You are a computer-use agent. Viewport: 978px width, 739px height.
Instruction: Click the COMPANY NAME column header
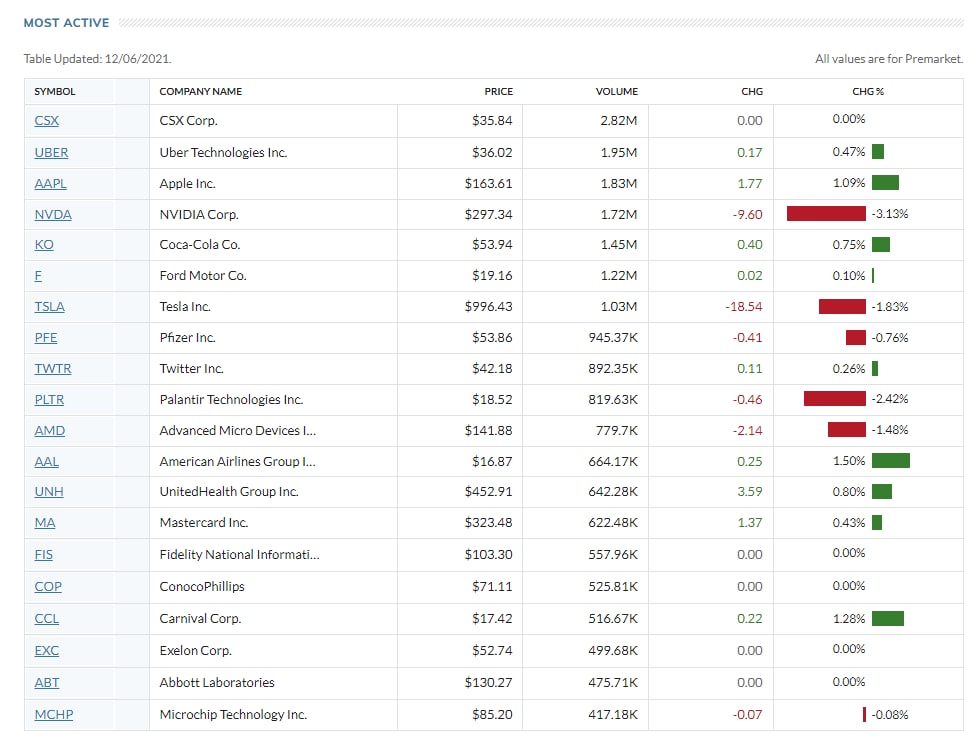tap(201, 92)
